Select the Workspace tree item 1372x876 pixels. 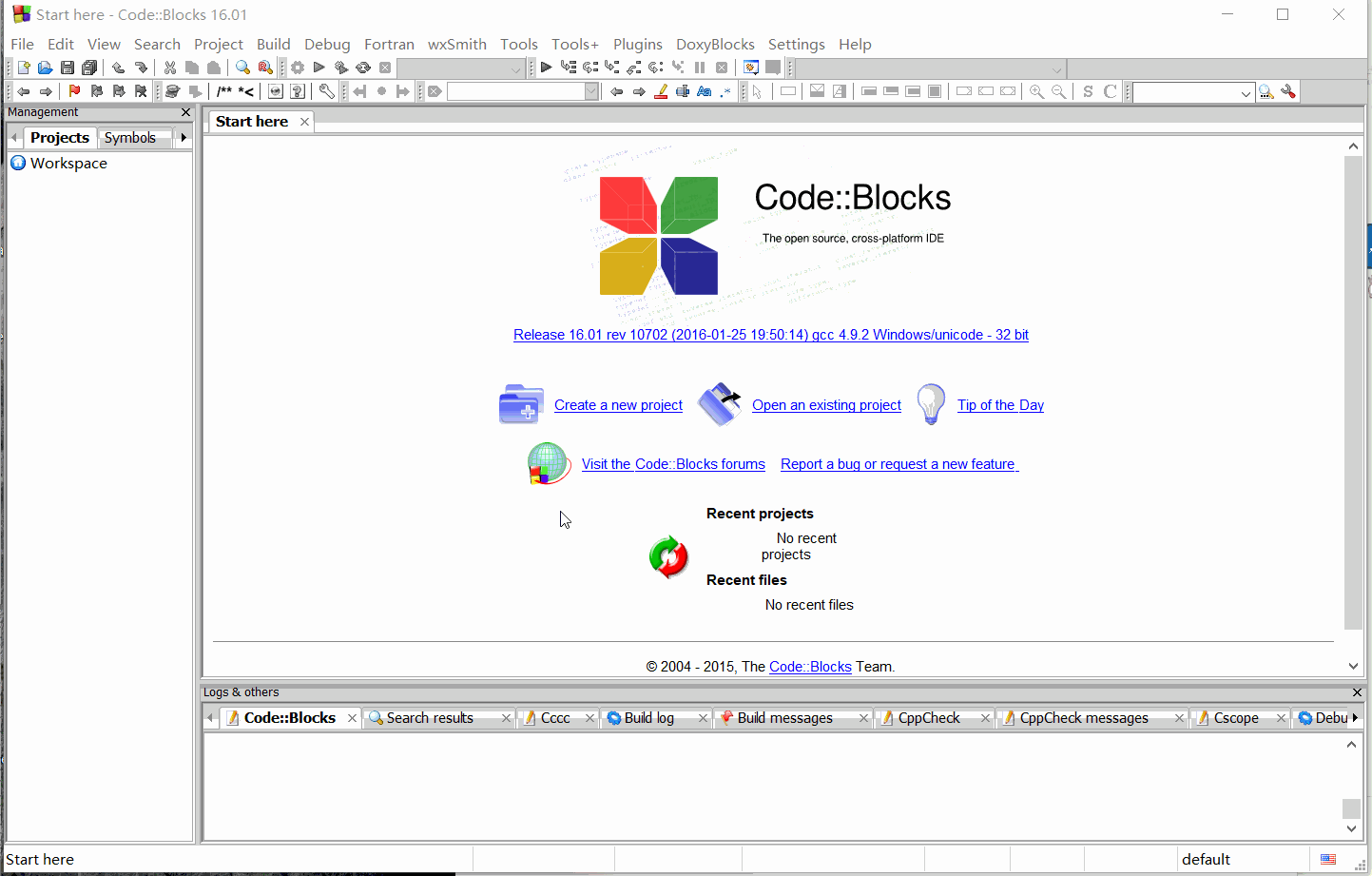[68, 164]
